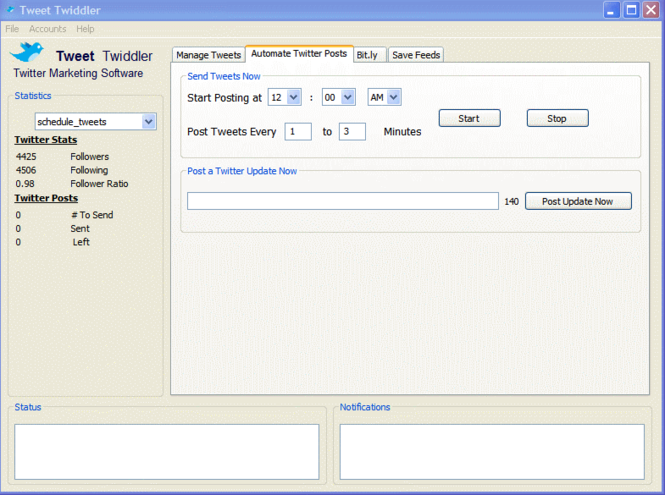Minimize the Tweet Twiddler window

pyautogui.click(x=612, y=10)
